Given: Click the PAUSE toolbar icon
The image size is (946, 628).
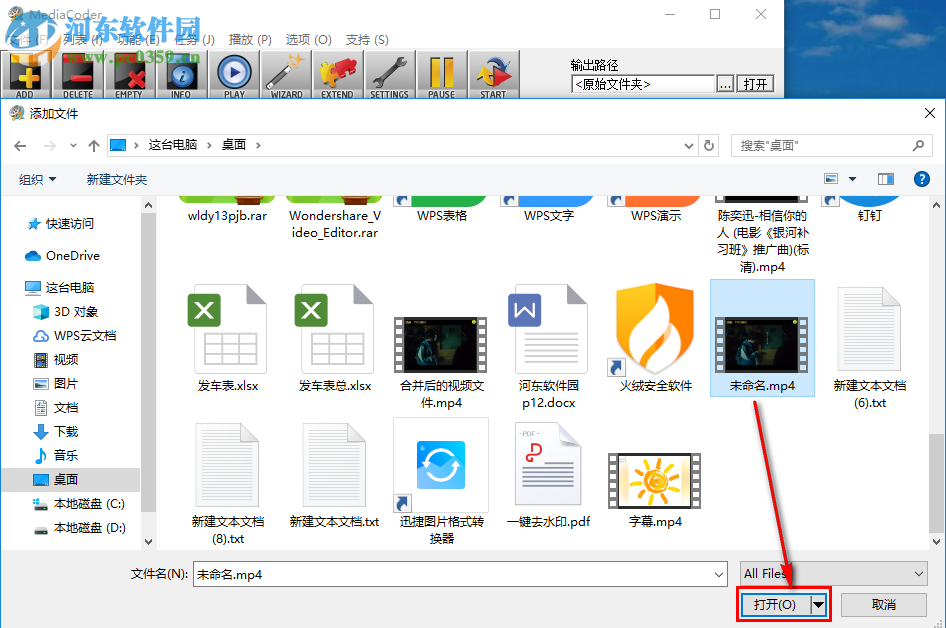Looking at the screenshot, I should pos(441,74).
